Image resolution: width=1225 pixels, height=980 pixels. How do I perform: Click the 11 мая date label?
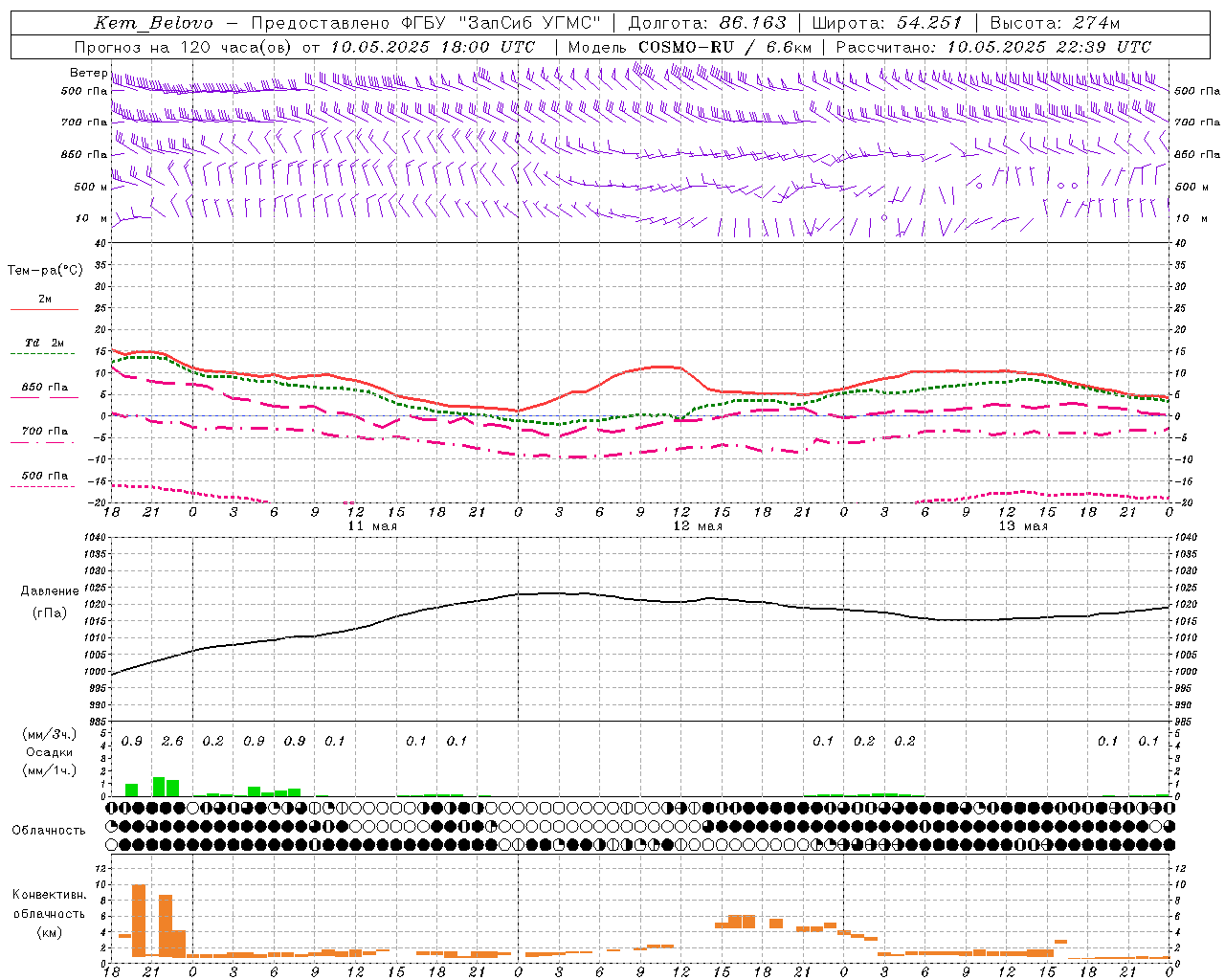372,526
